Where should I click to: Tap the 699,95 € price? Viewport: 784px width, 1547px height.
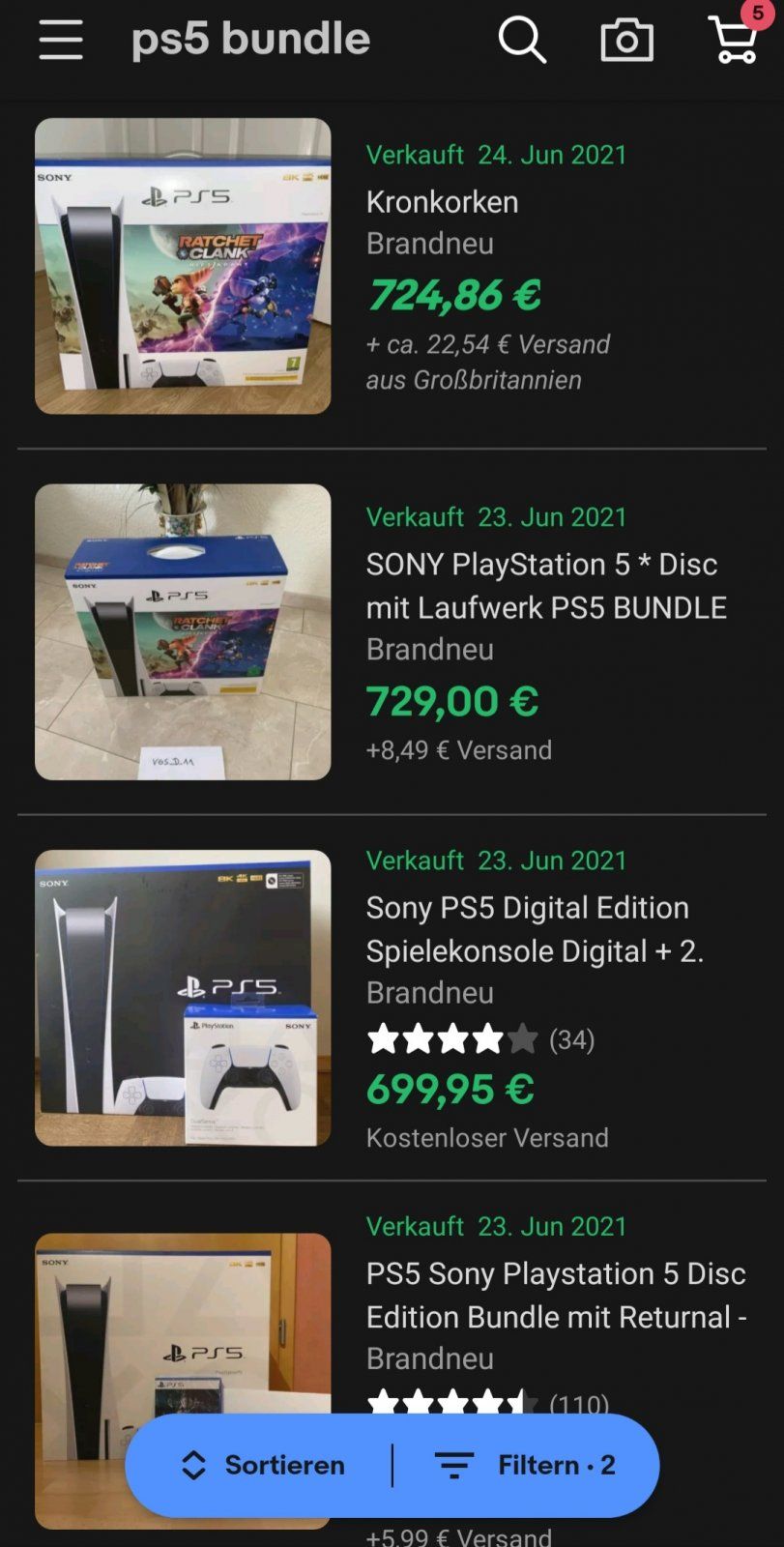tap(450, 1090)
